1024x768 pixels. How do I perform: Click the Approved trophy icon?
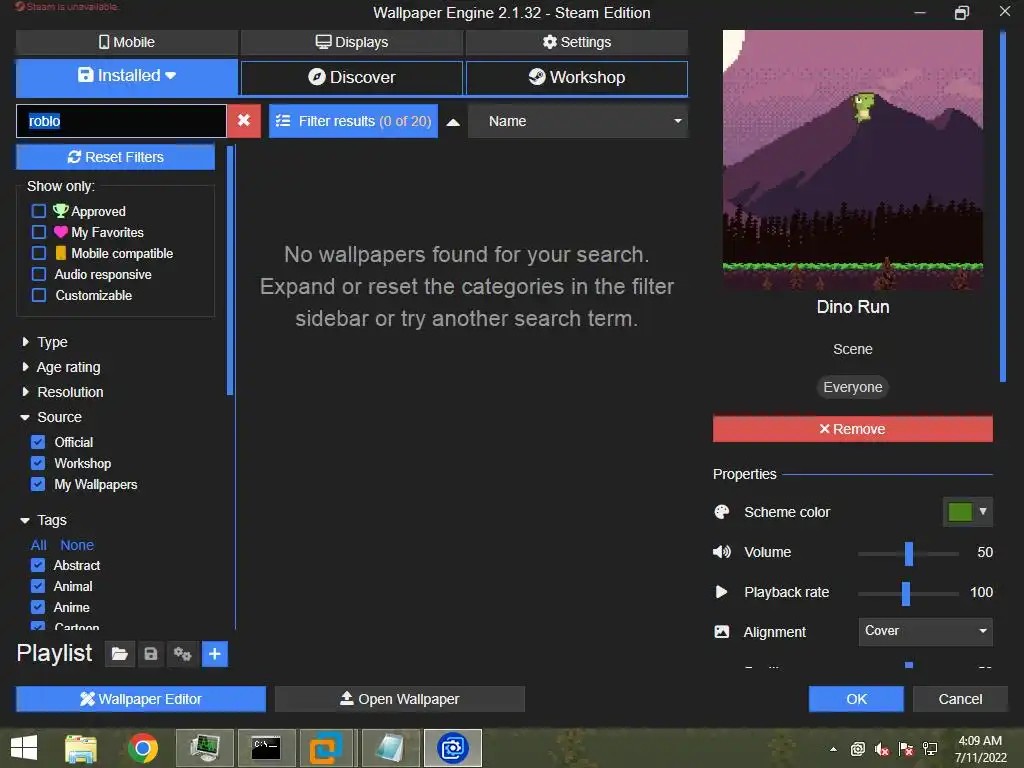(61, 210)
